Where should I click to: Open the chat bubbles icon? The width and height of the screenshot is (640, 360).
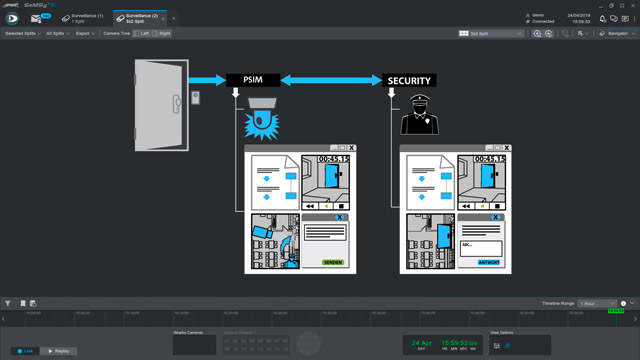(613, 19)
